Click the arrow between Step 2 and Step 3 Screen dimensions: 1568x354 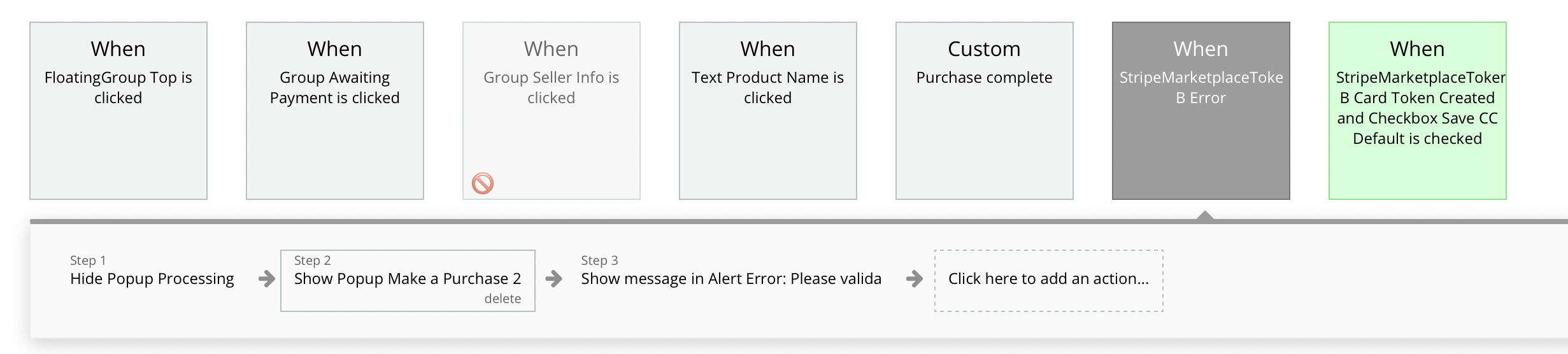pos(554,279)
